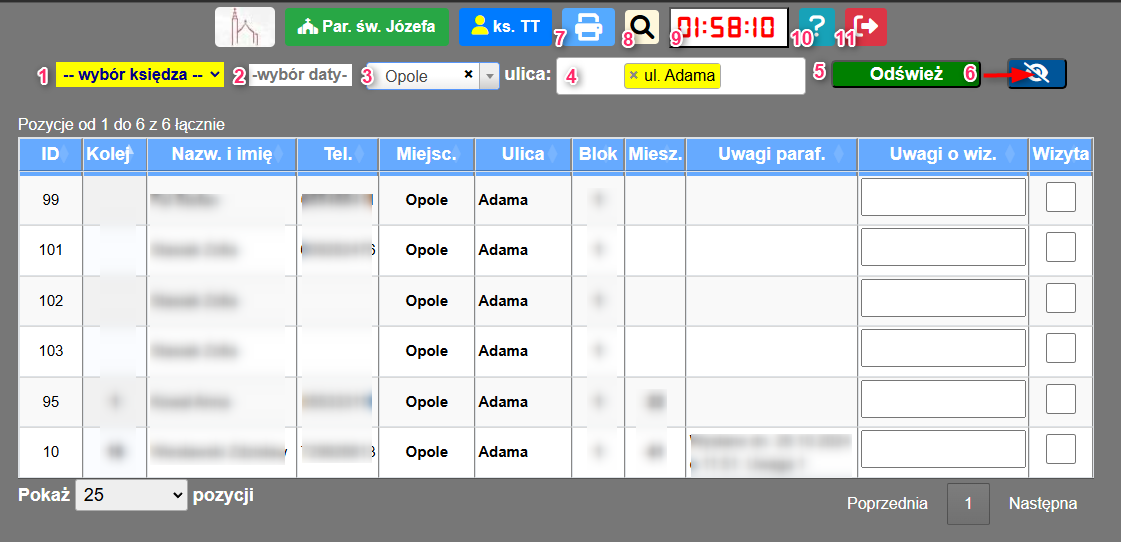This screenshot has width=1121, height=542.
Task: Check the Wizyta box for ID 99
Action: pyautogui.click(x=1060, y=198)
